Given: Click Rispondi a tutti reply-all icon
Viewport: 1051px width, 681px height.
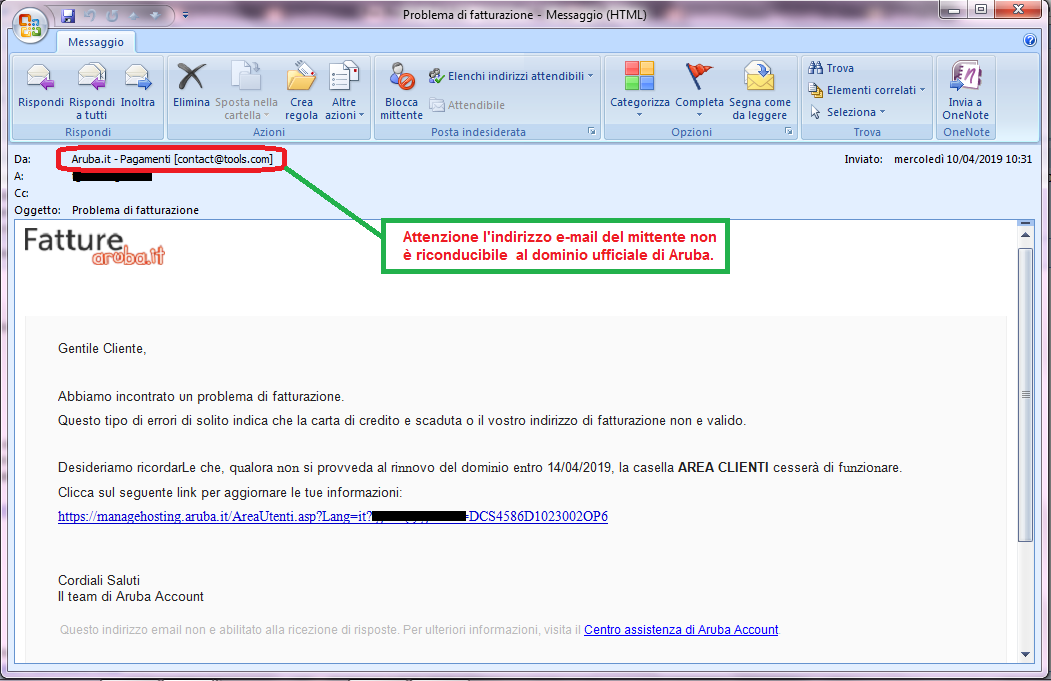Looking at the screenshot, I should tap(92, 90).
